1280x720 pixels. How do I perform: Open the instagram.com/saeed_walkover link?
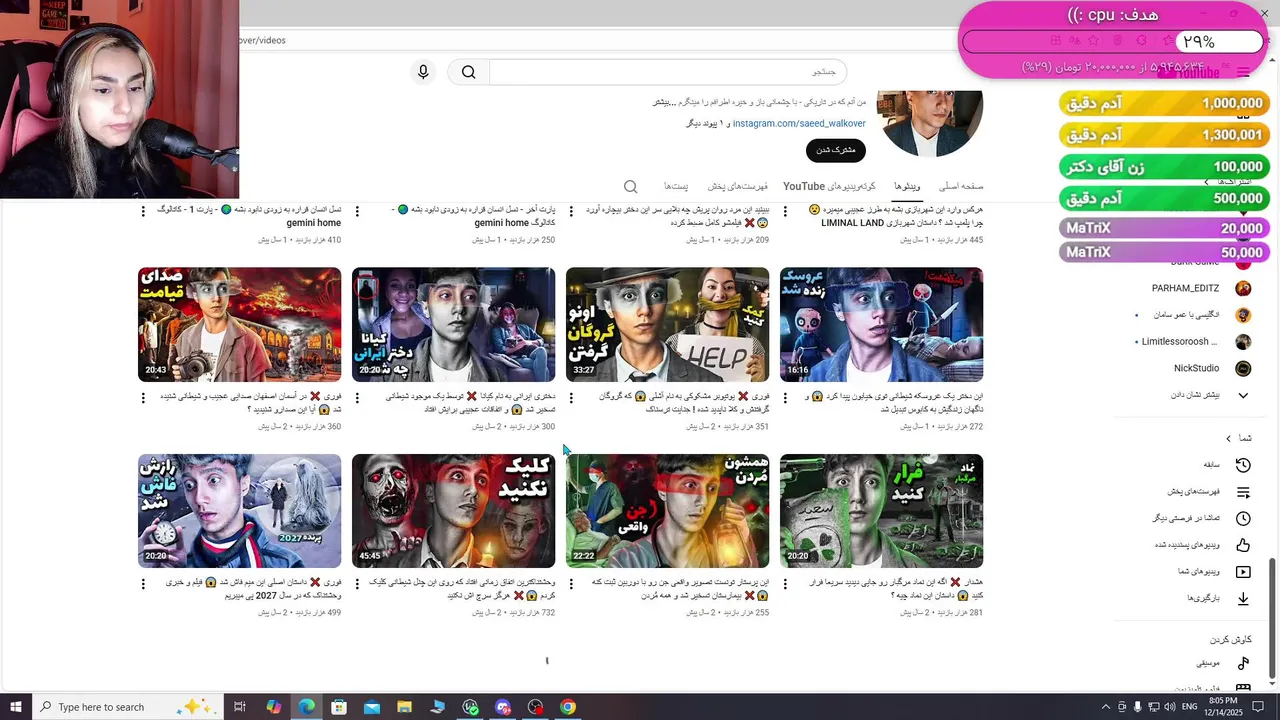point(799,123)
